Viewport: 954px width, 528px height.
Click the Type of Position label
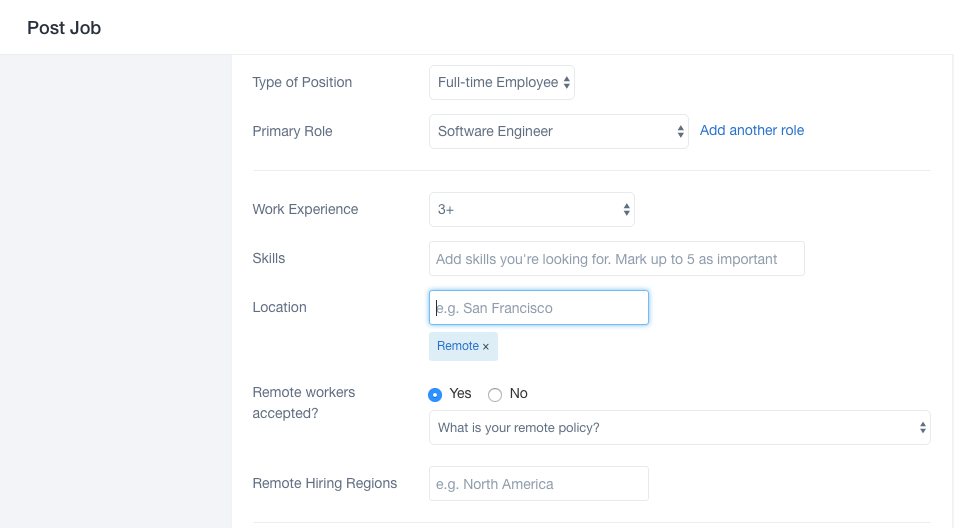pos(302,83)
